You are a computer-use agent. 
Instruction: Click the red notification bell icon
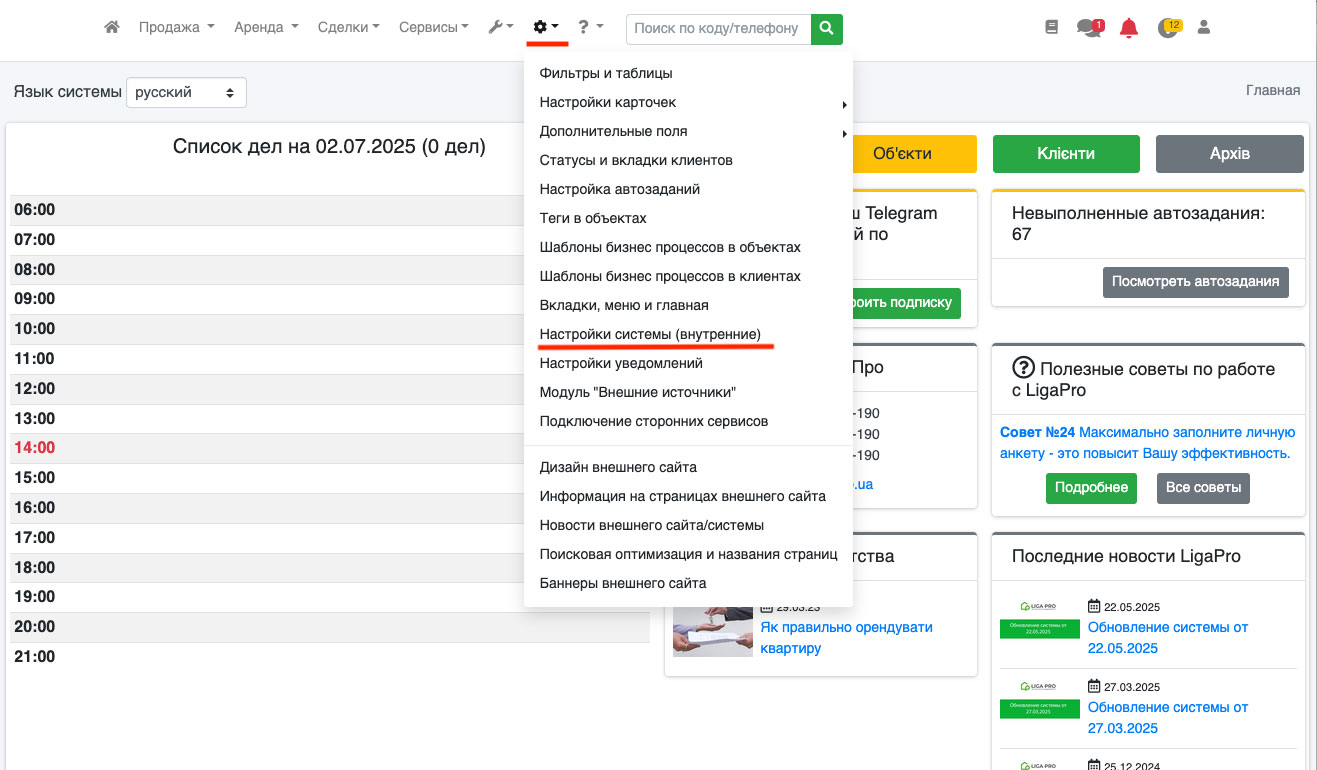point(1129,28)
